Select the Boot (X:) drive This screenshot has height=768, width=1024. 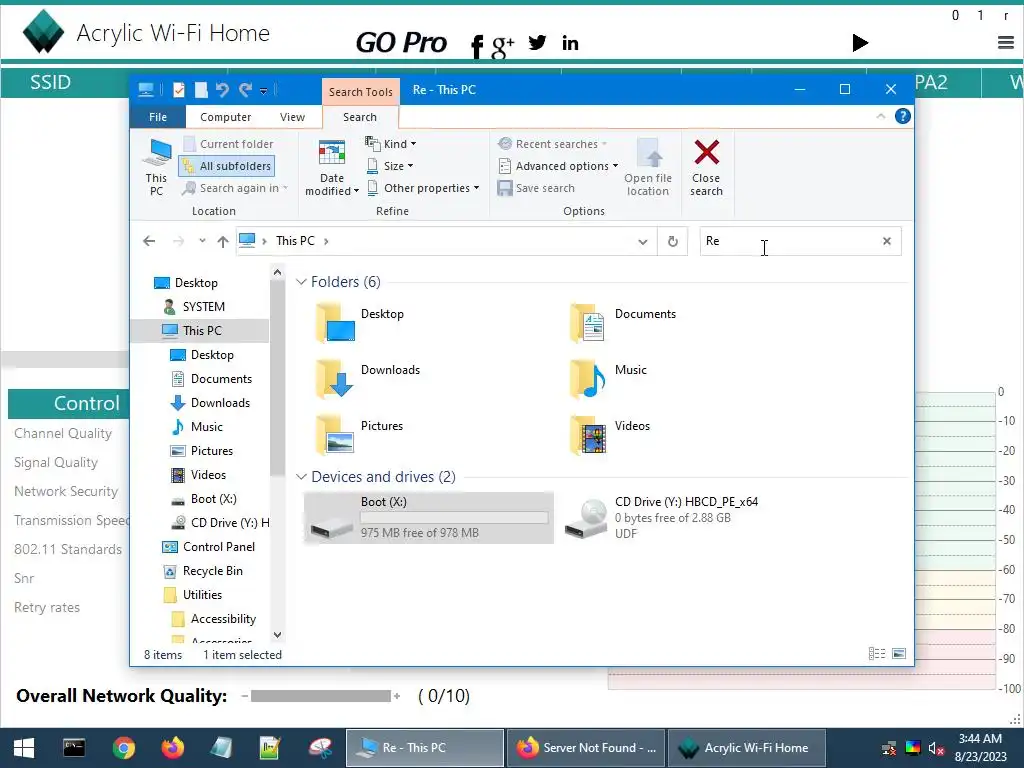click(x=428, y=518)
